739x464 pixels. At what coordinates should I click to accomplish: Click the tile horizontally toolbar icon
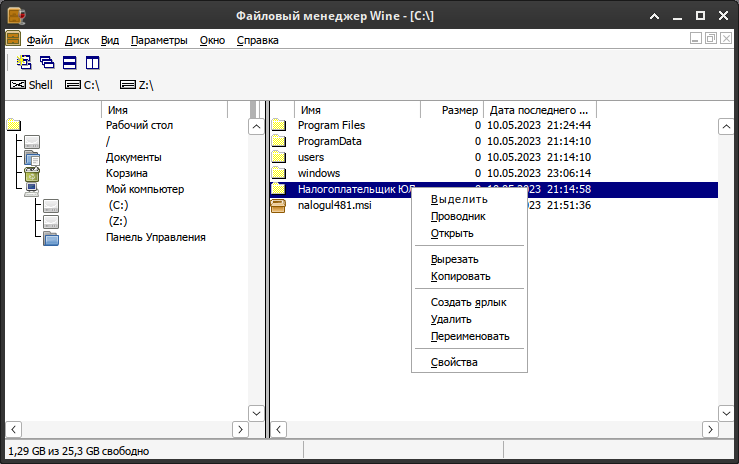[x=70, y=62]
